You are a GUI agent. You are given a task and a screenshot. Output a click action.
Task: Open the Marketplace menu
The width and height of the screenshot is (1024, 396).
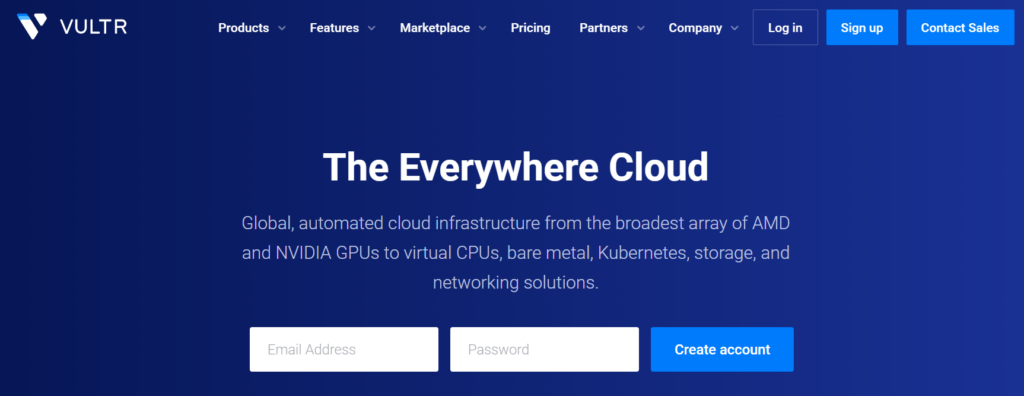435,28
